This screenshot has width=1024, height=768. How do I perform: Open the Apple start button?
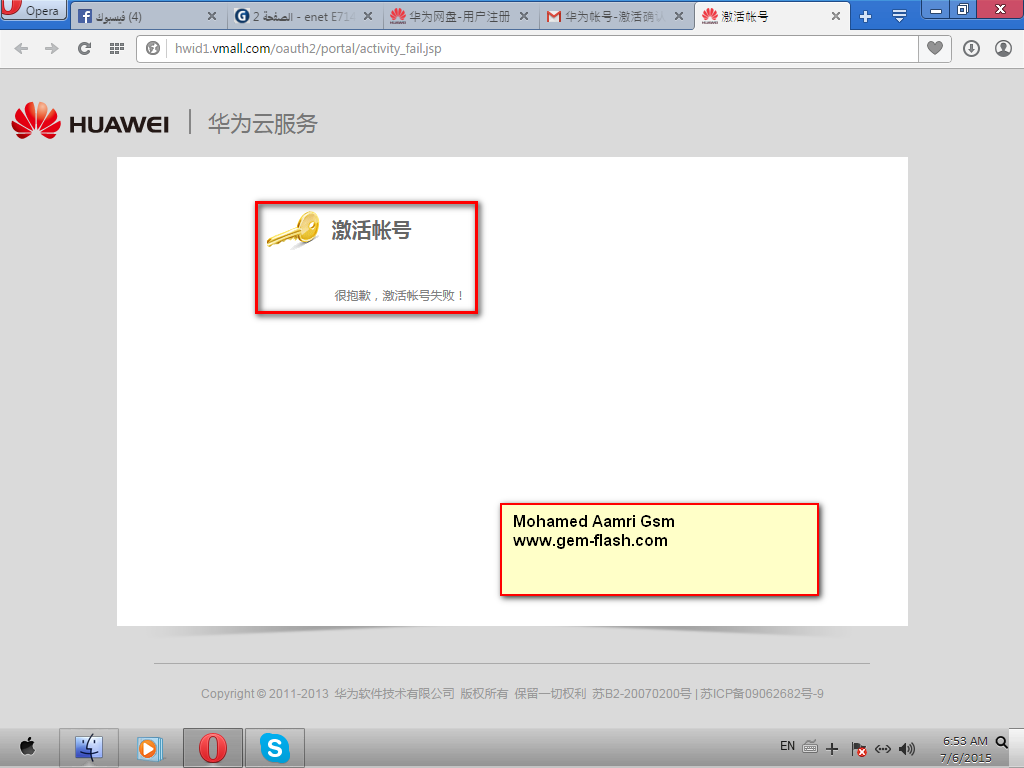coord(27,747)
